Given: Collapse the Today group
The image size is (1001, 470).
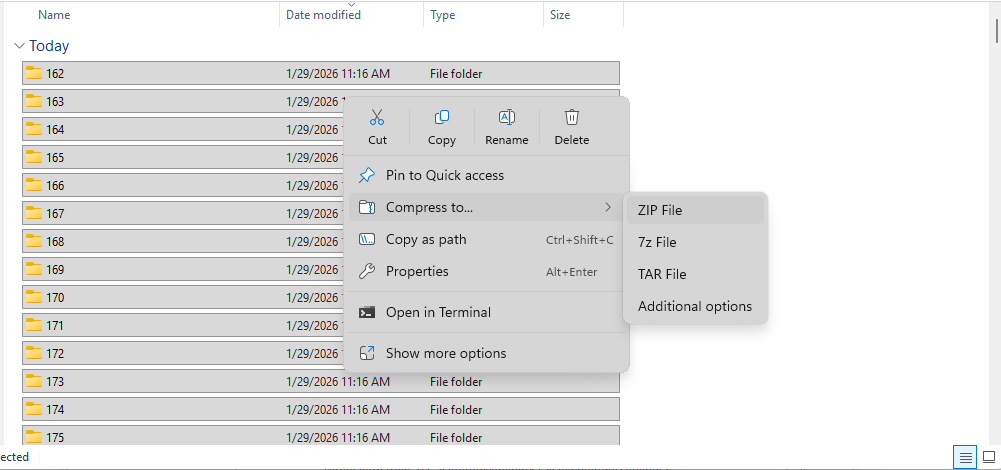Looking at the screenshot, I should [x=19, y=46].
